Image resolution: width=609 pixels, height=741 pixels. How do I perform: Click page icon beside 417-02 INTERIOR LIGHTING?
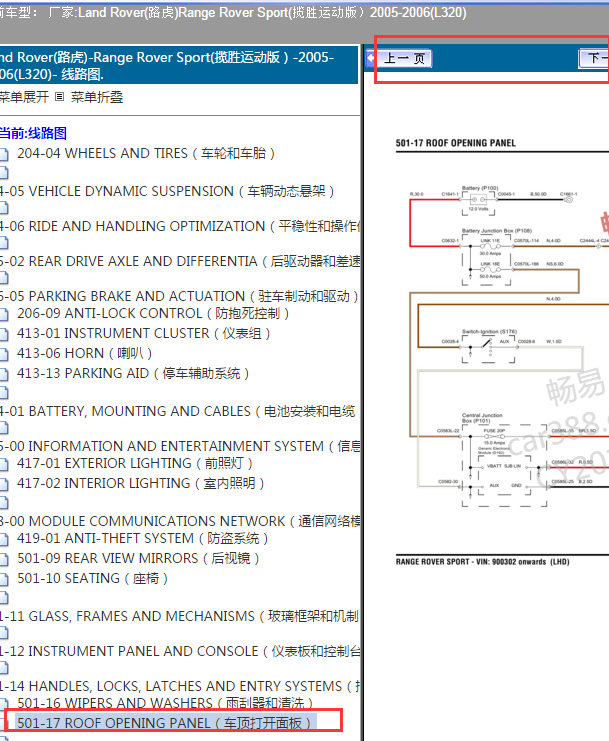[4, 484]
